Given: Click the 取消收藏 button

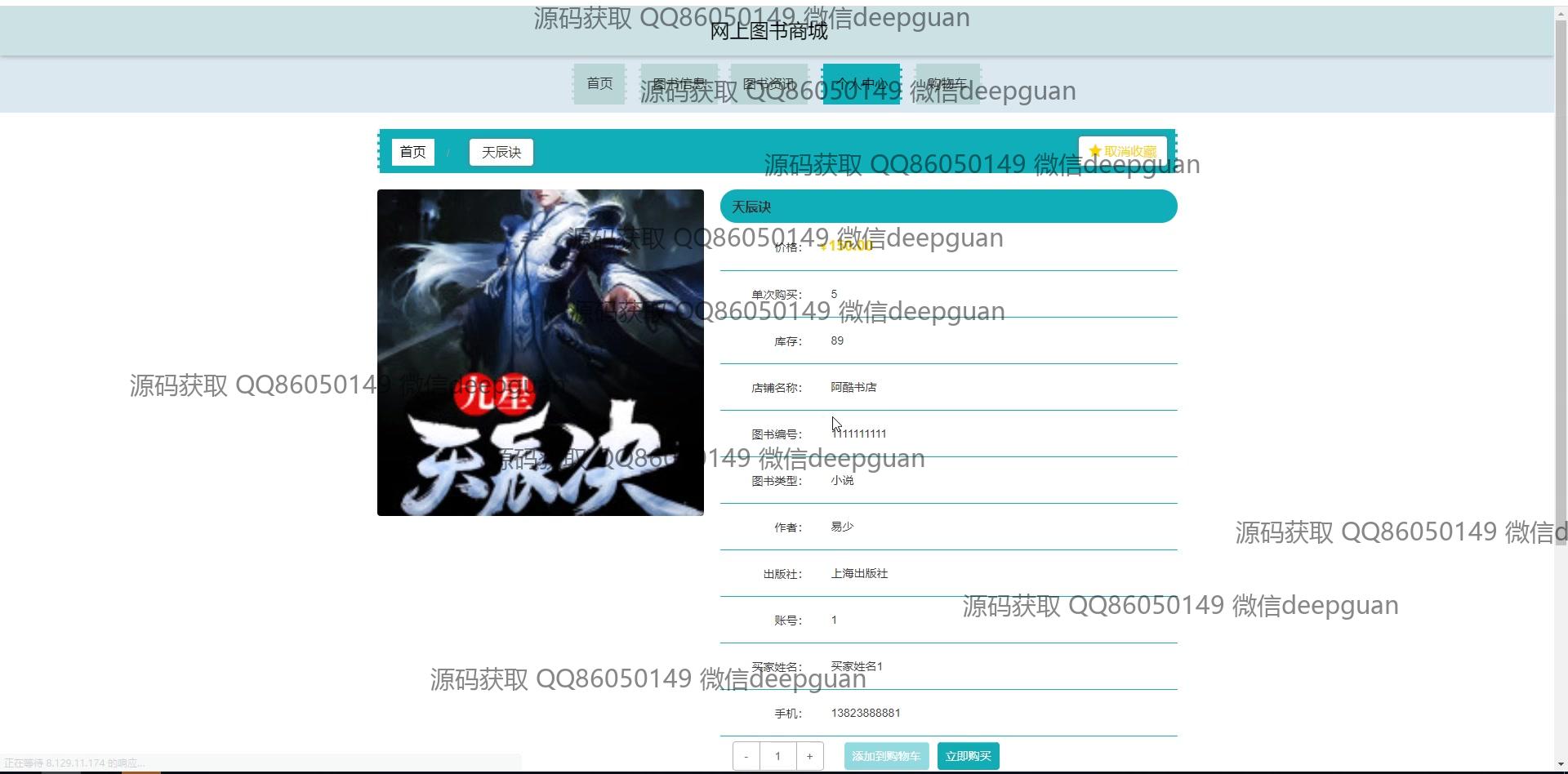Looking at the screenshot, I should 1123,152.
